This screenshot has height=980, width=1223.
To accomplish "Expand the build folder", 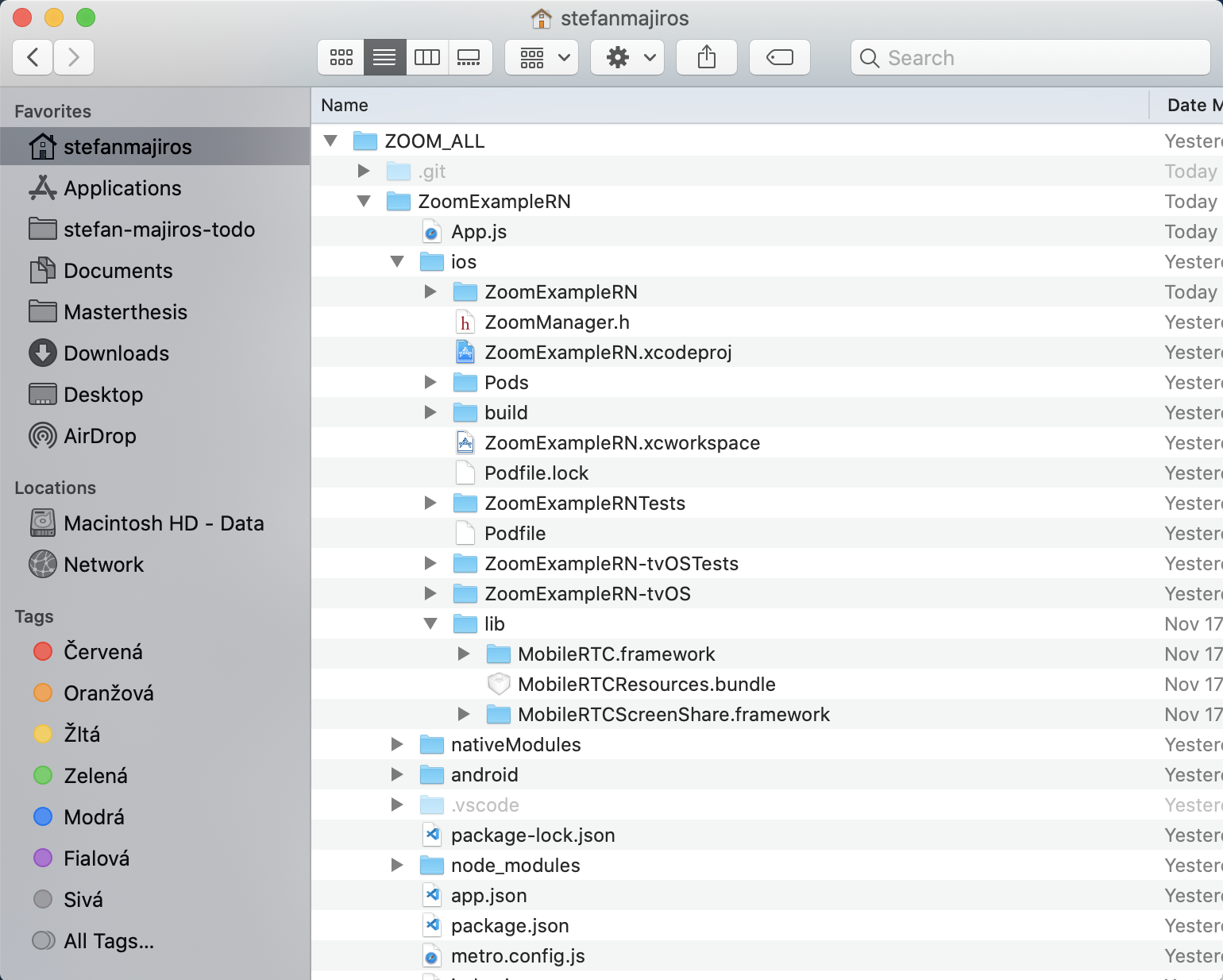I will pos(430,413).
